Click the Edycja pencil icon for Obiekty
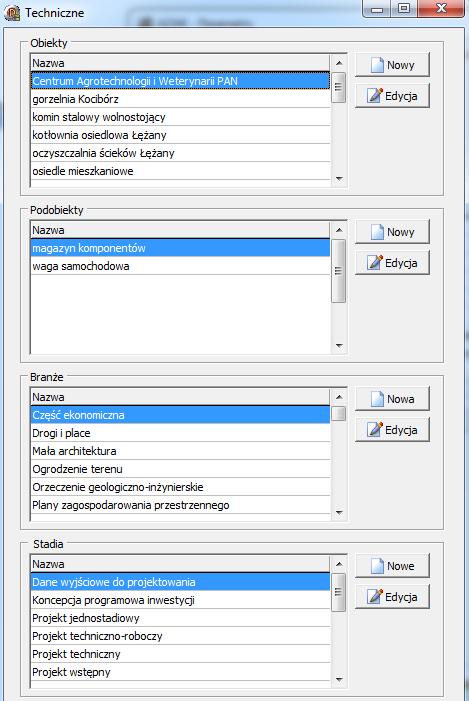This screenshot has height=701, width=469. pos(375,95)
